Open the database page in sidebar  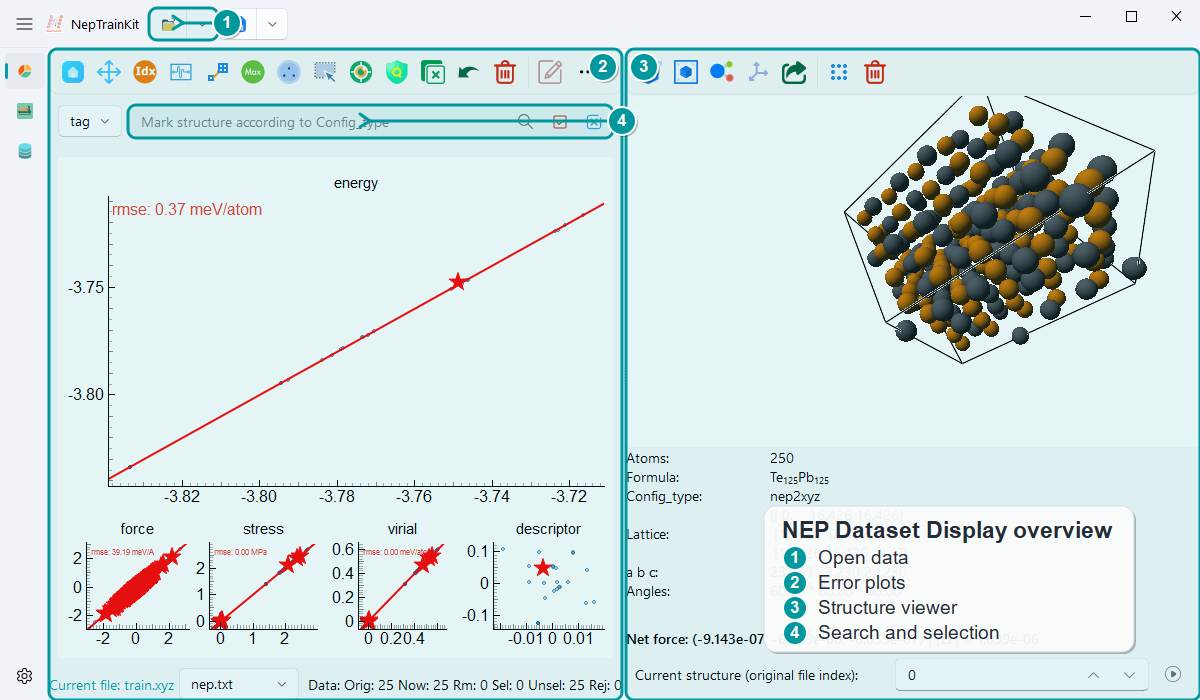[25, 151]
